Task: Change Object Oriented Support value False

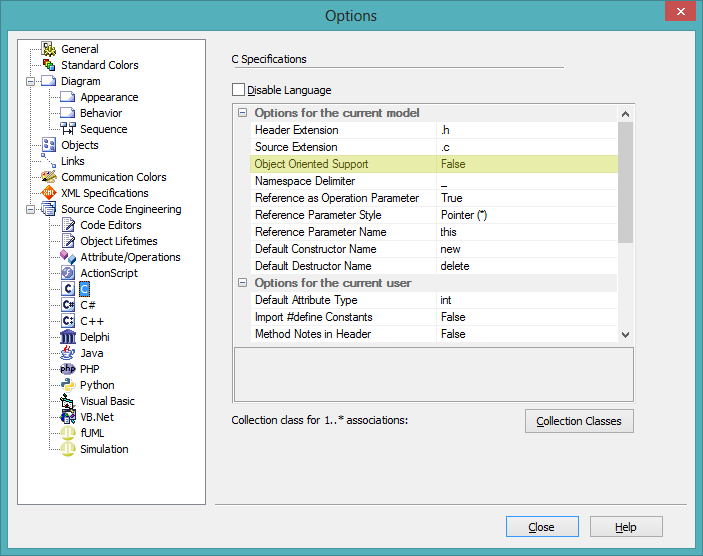Action: (527, 164)
